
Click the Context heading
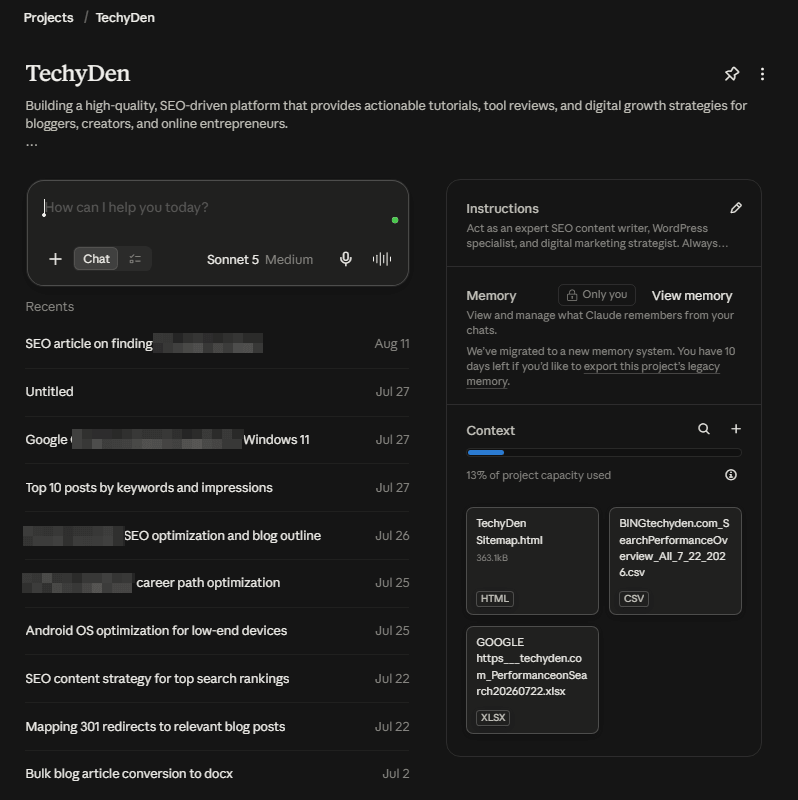click(490, 431)
